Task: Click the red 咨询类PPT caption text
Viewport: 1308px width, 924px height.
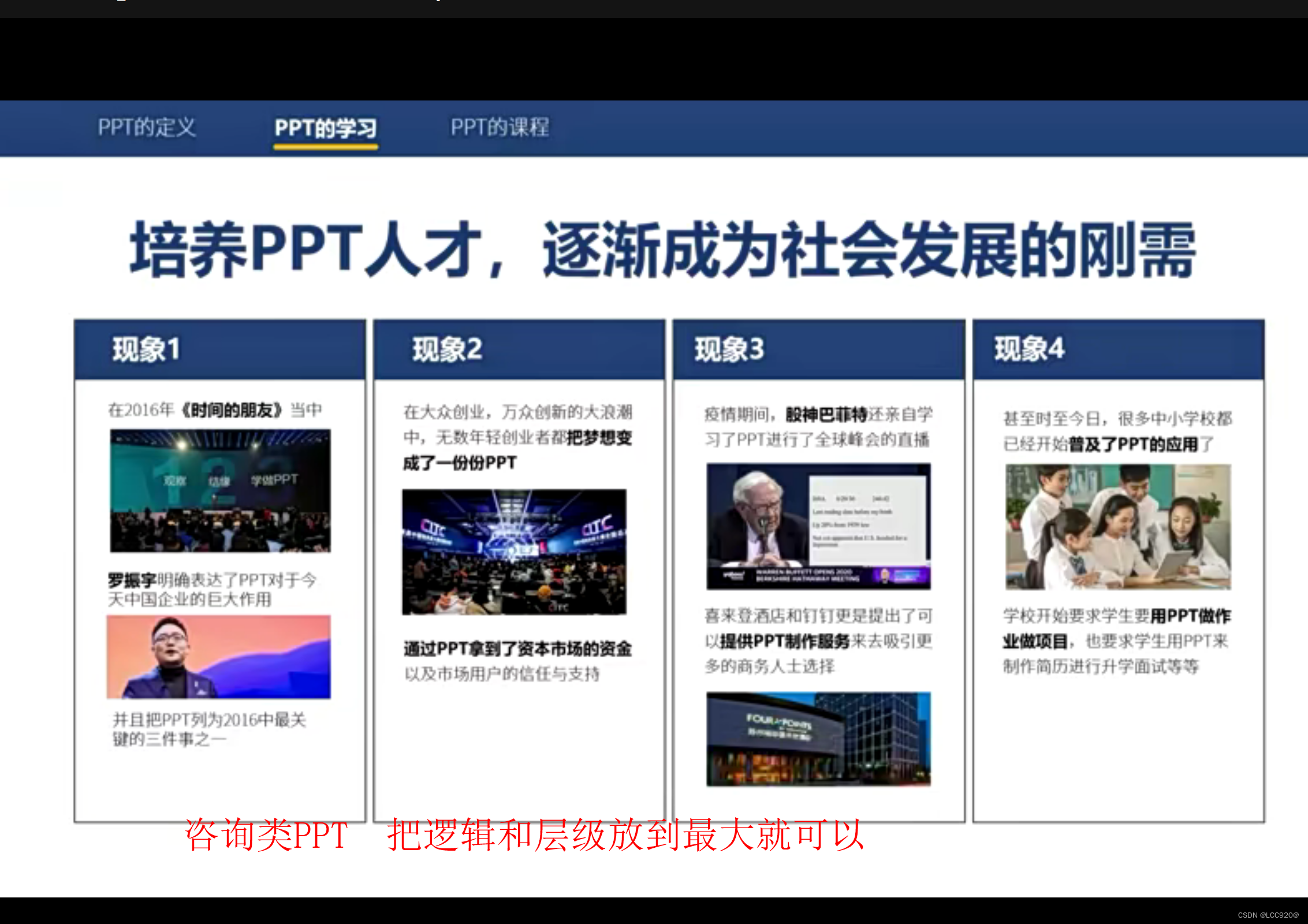Action: click(266, 835)
